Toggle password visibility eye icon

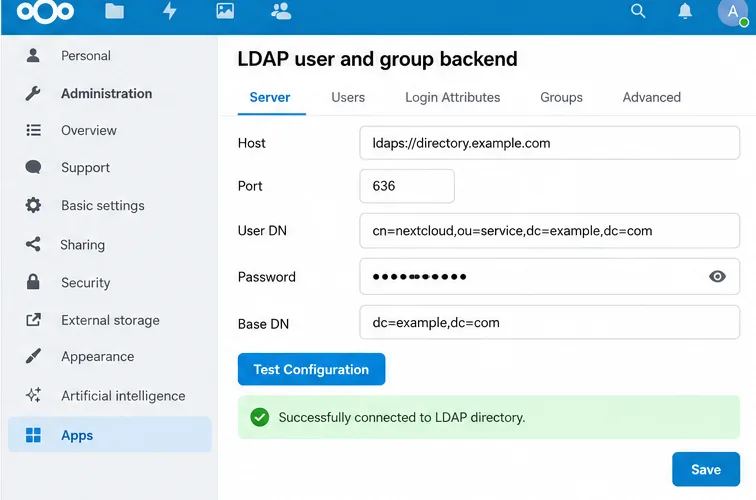coord(717,276)
